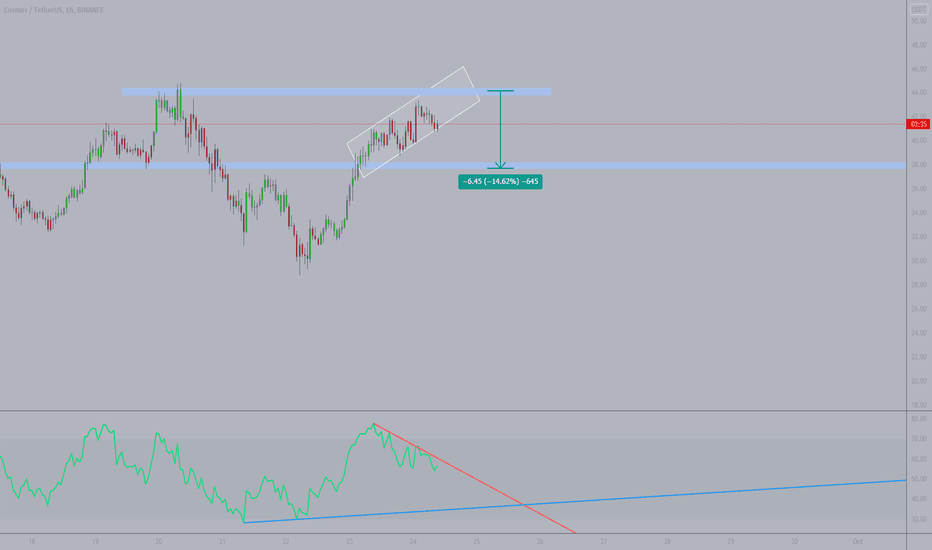The width and height of the screenshot is (932, 550).
Task: Click the 36.00 price axis label
Action: 919,188
